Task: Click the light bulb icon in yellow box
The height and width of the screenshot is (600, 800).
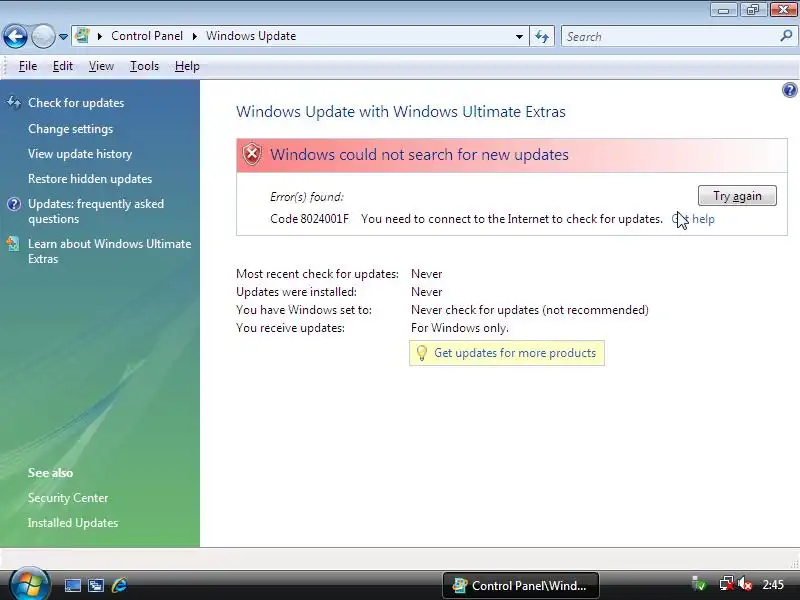Action: click(x=421, y=353)
